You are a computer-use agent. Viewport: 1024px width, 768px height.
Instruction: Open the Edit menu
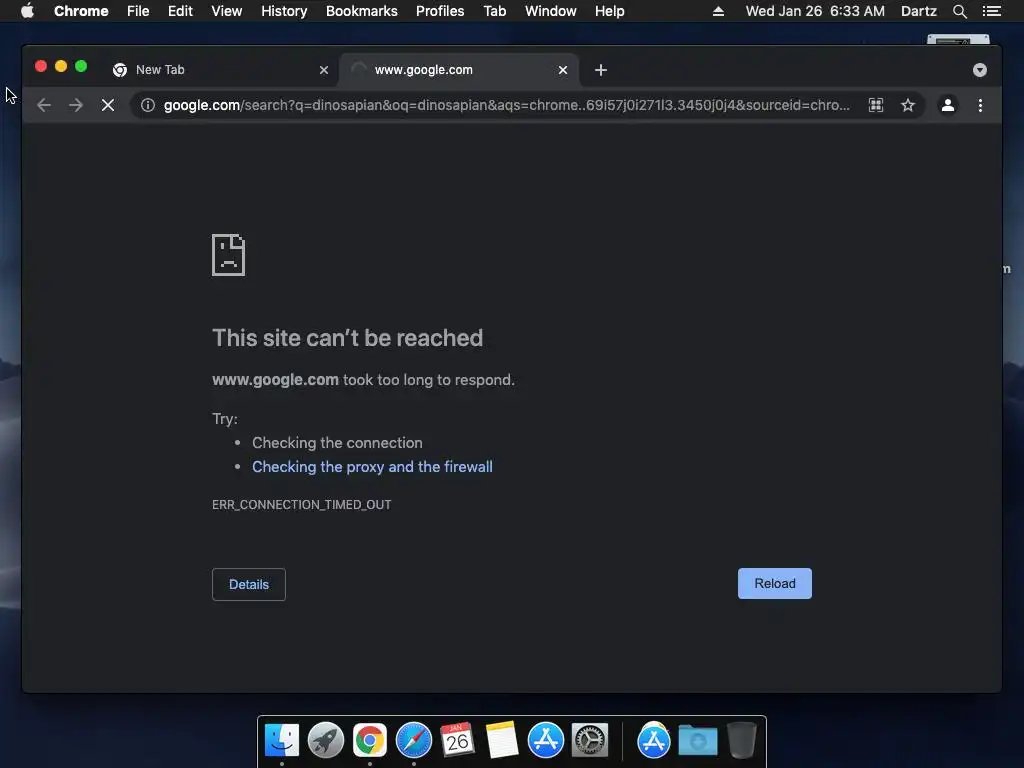click(180, 11)
